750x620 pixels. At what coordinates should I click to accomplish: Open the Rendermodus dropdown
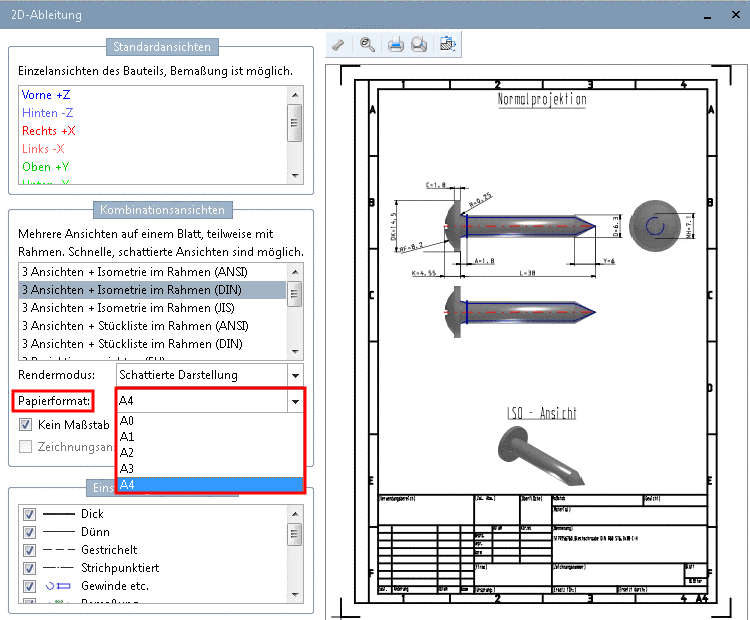click(x=295, y=375)
